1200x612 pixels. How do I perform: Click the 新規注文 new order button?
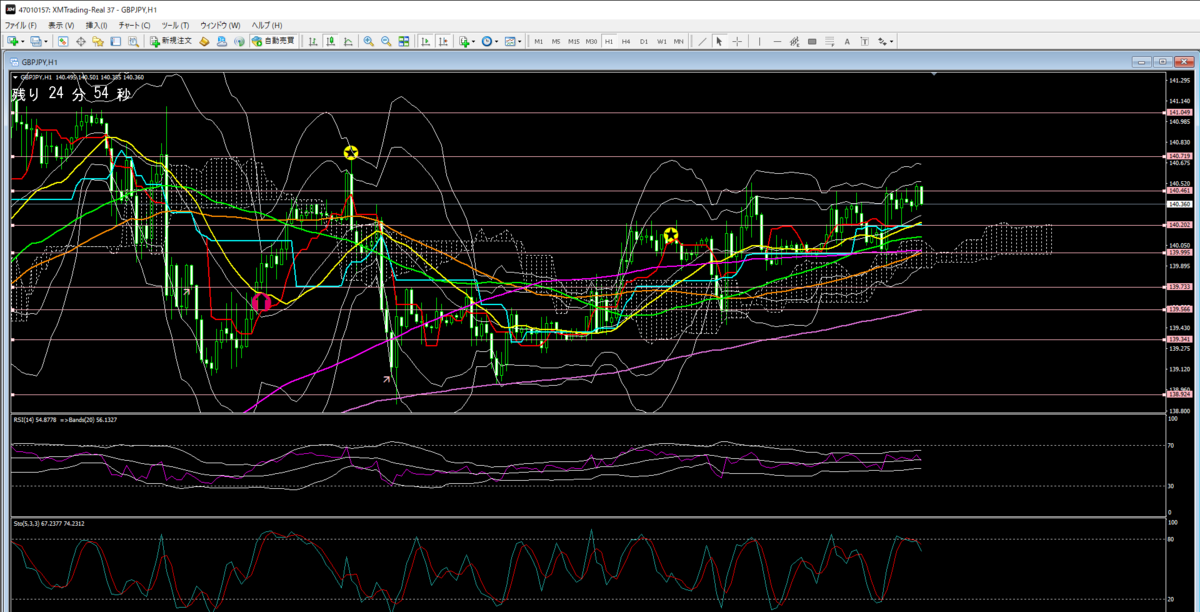[171, 41]
